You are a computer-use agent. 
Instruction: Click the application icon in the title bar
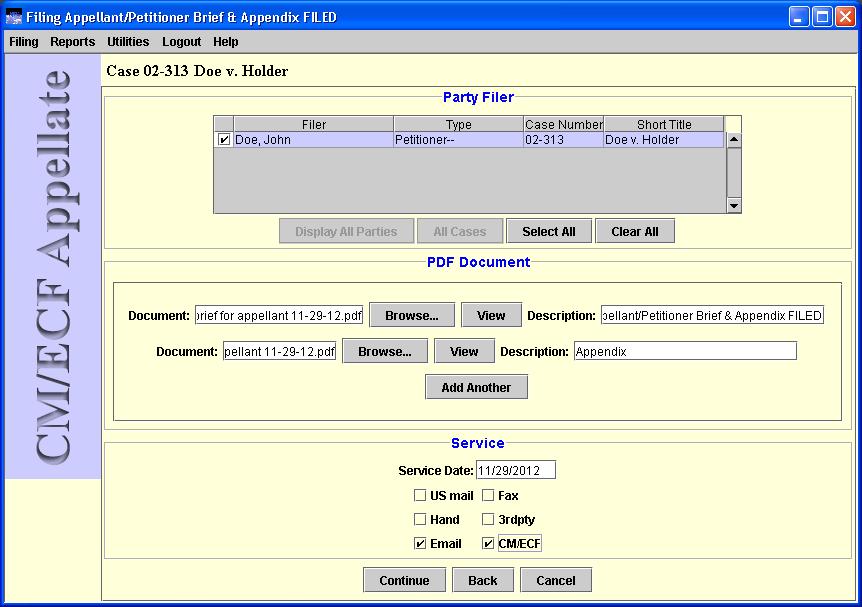click(x=14, y=17)
